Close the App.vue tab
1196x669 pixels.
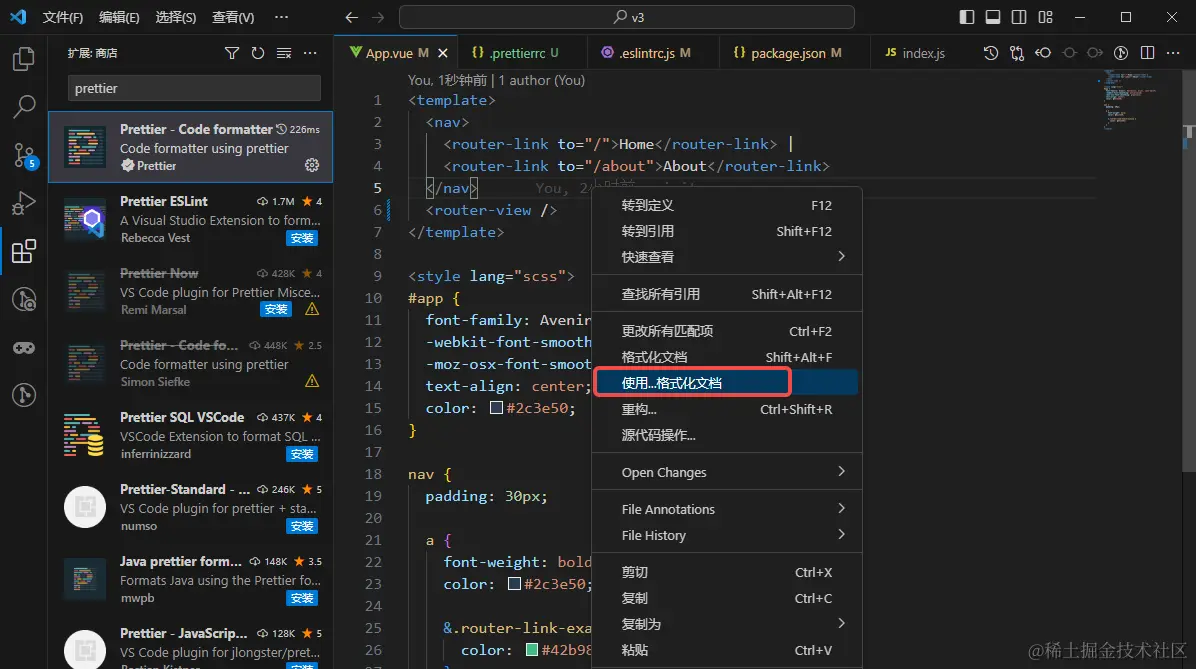(442, 53)
